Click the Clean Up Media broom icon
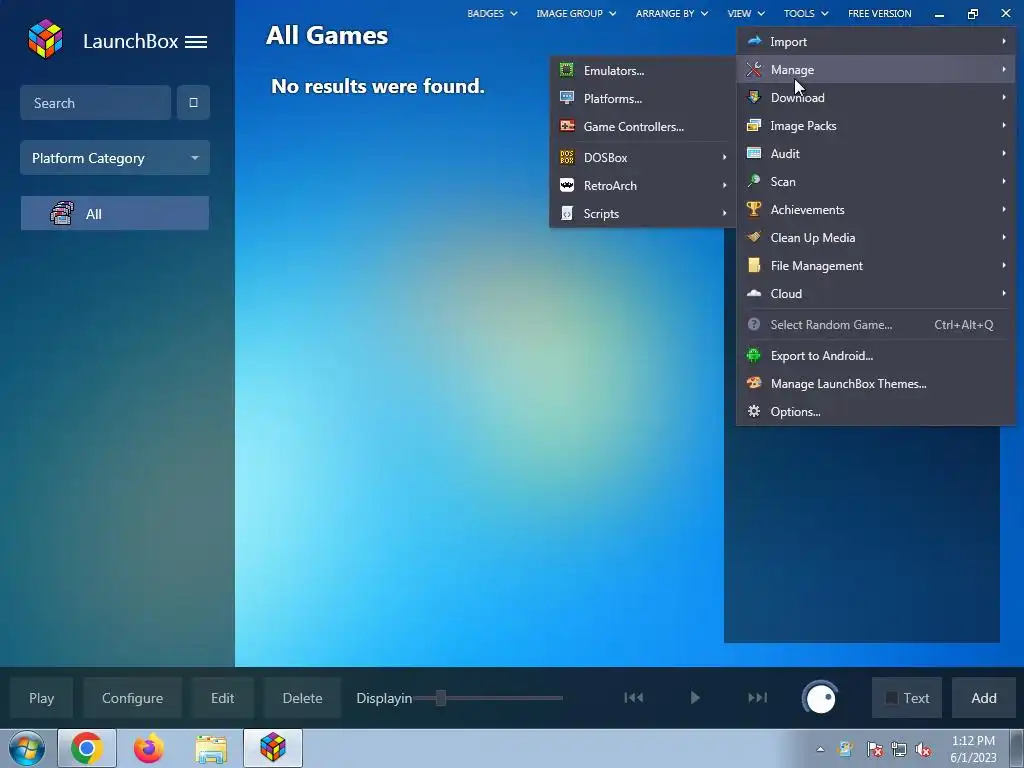 [x=754, y=237]
